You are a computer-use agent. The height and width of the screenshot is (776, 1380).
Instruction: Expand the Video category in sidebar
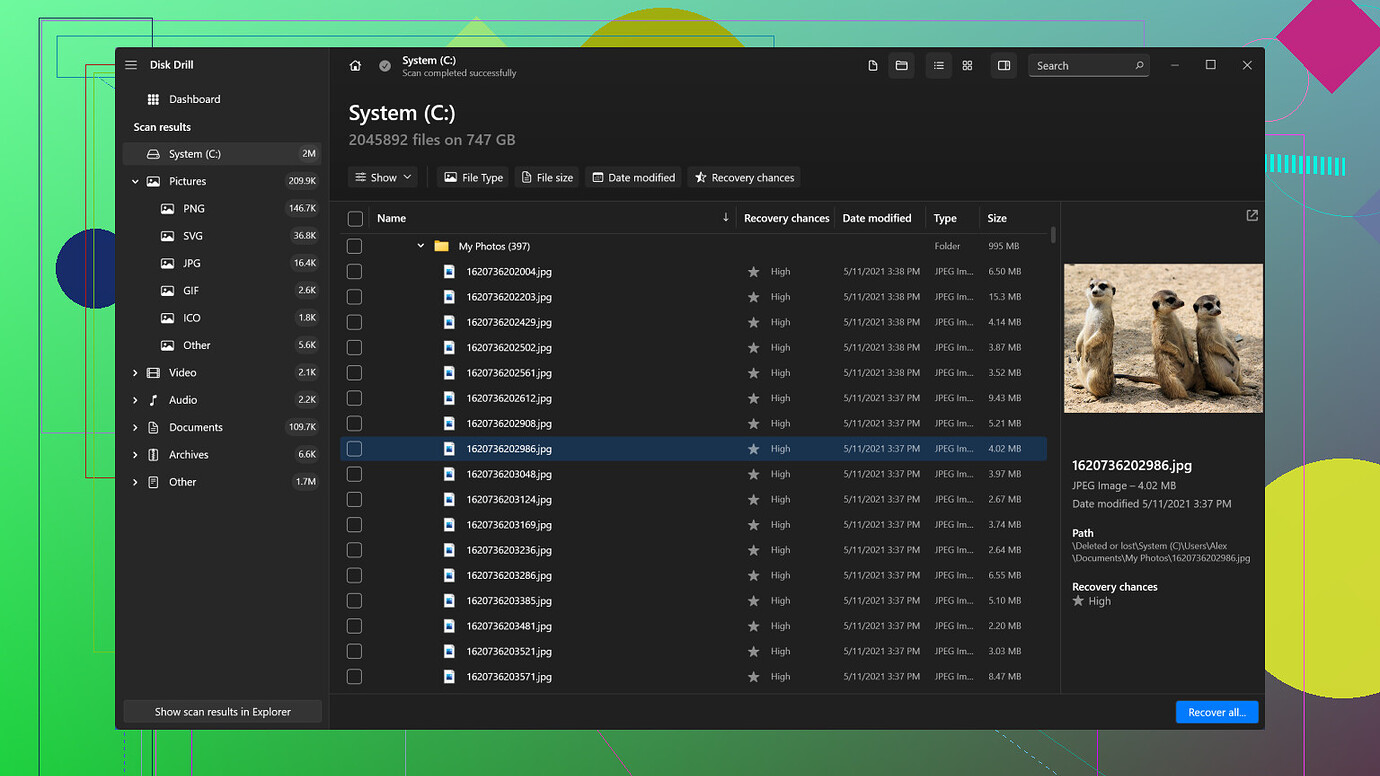point(135,373)
